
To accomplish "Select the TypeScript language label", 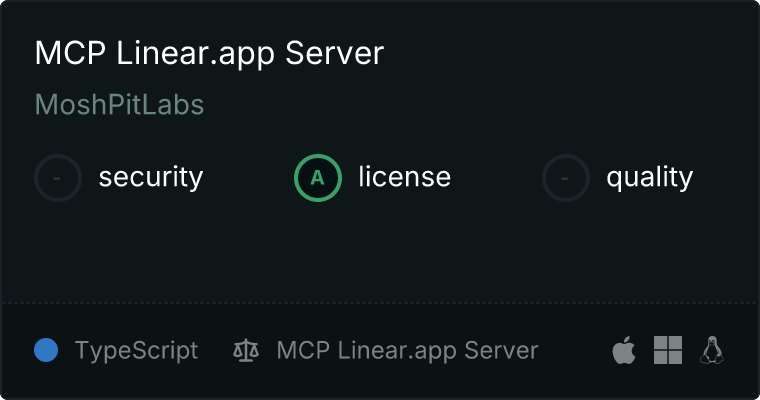I will 136,351.
